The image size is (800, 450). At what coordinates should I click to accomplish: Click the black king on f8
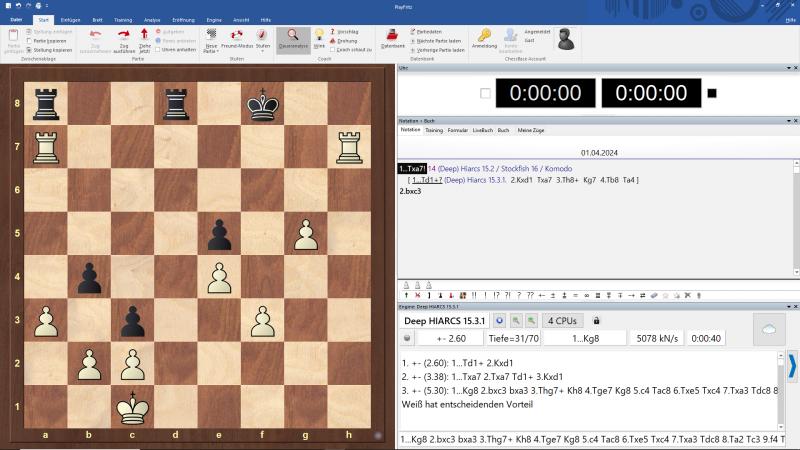pos(263,105)
